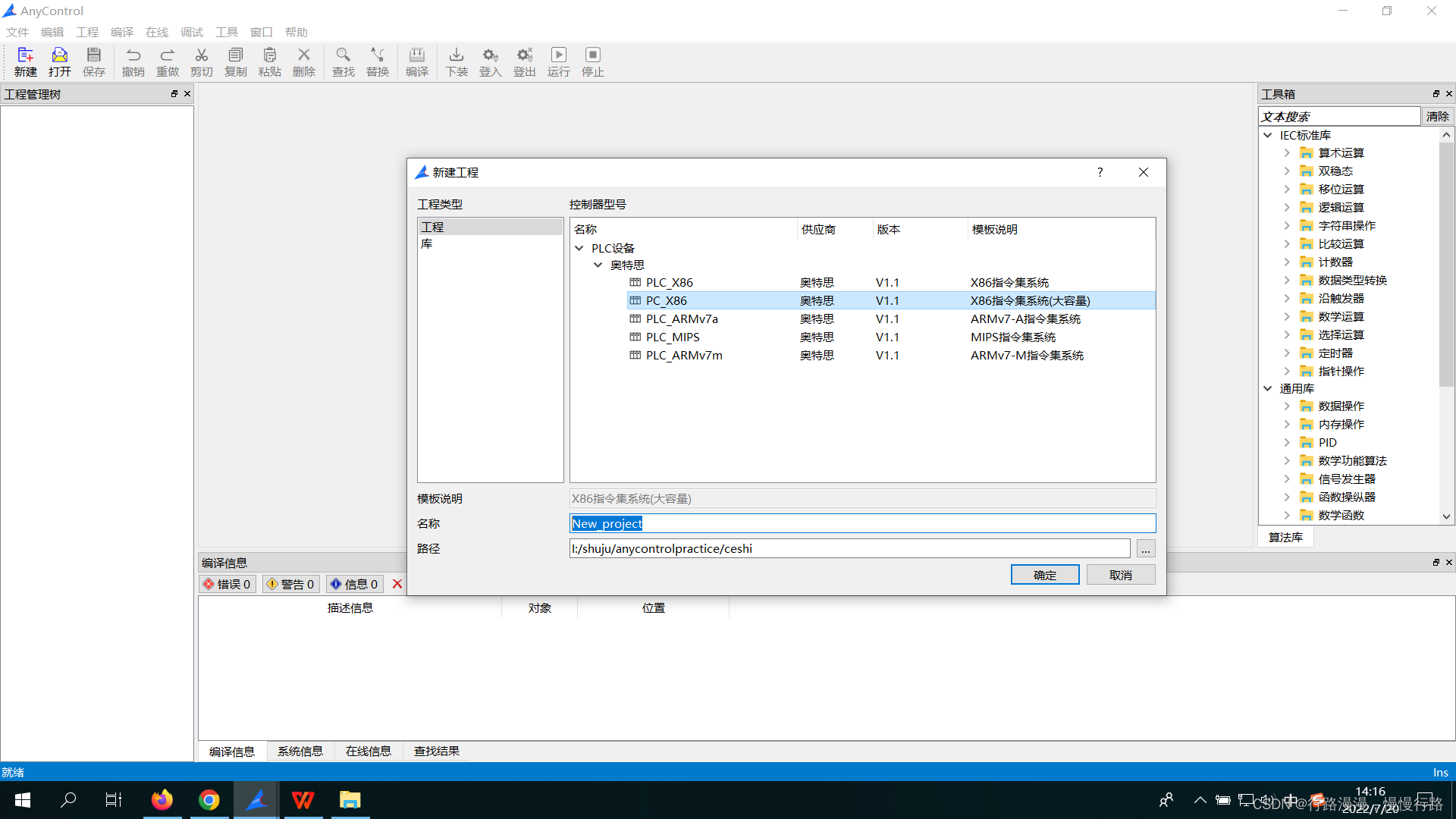Collapse the PLC设备 device tree
The height and width of the screenshot is (819, 1456).
point(580,247)
